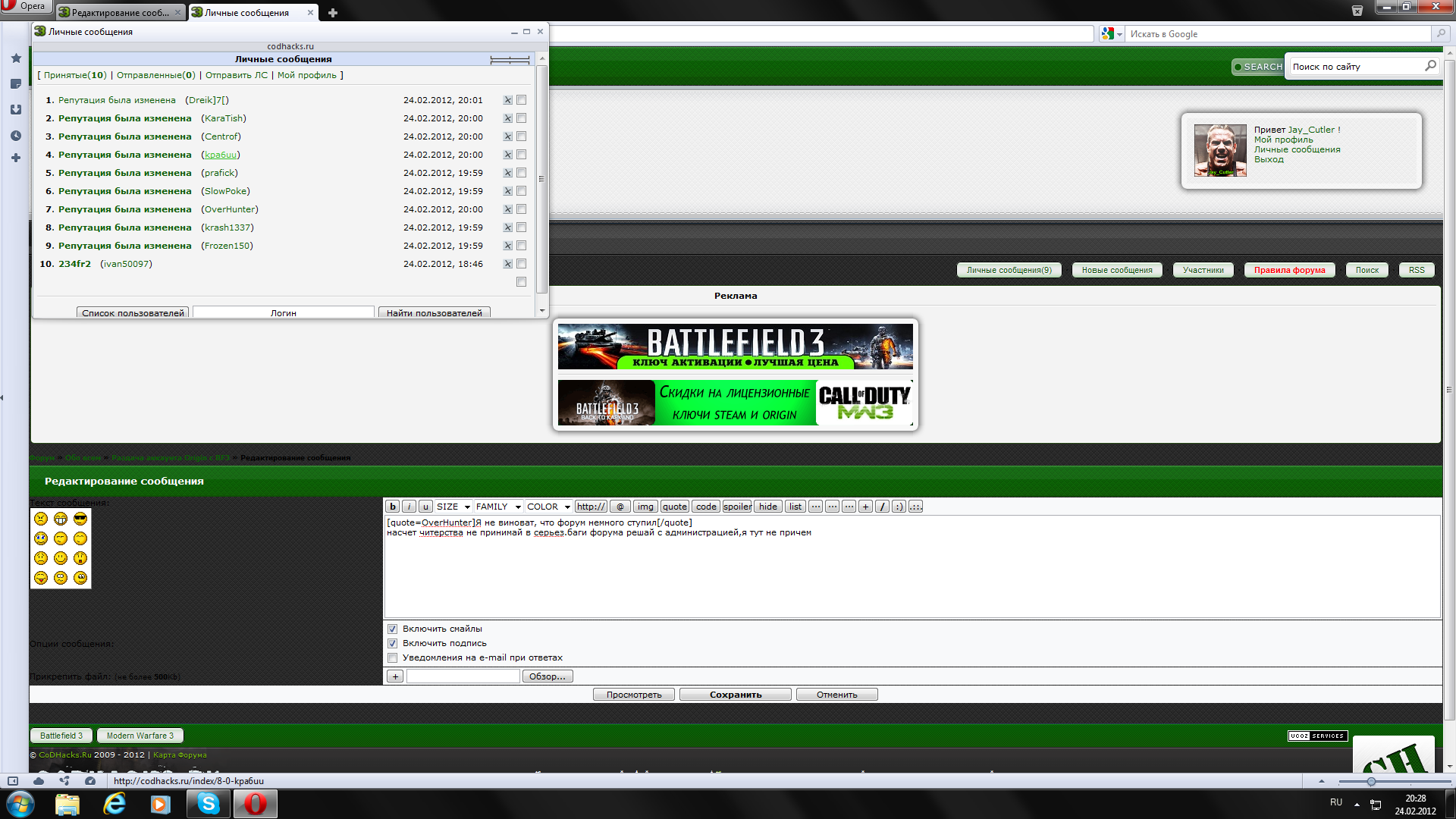Viewport: 1456px width, 819px height.
Task: Apply underline with the u button
Action: (425, 507)
